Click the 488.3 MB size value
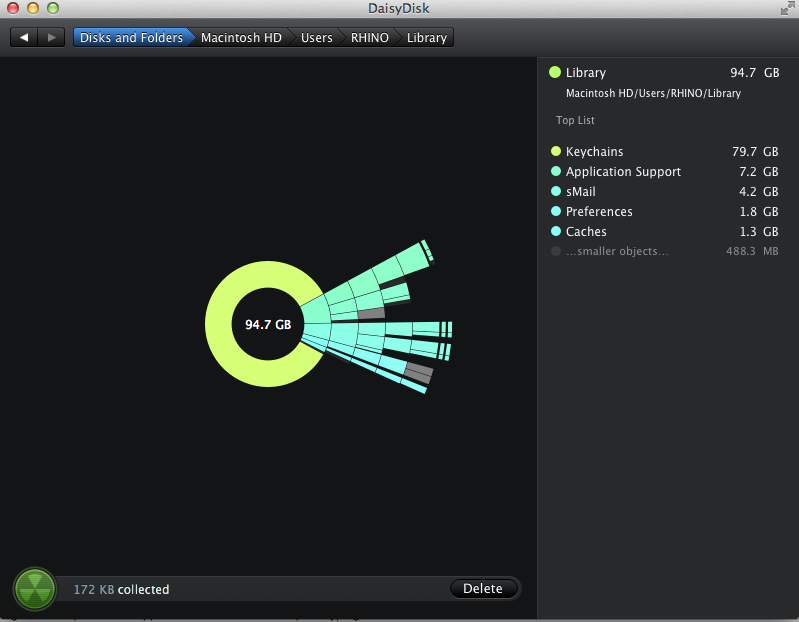Image resolution: width=799 pixels, height=622 pixels. point(752,251)
